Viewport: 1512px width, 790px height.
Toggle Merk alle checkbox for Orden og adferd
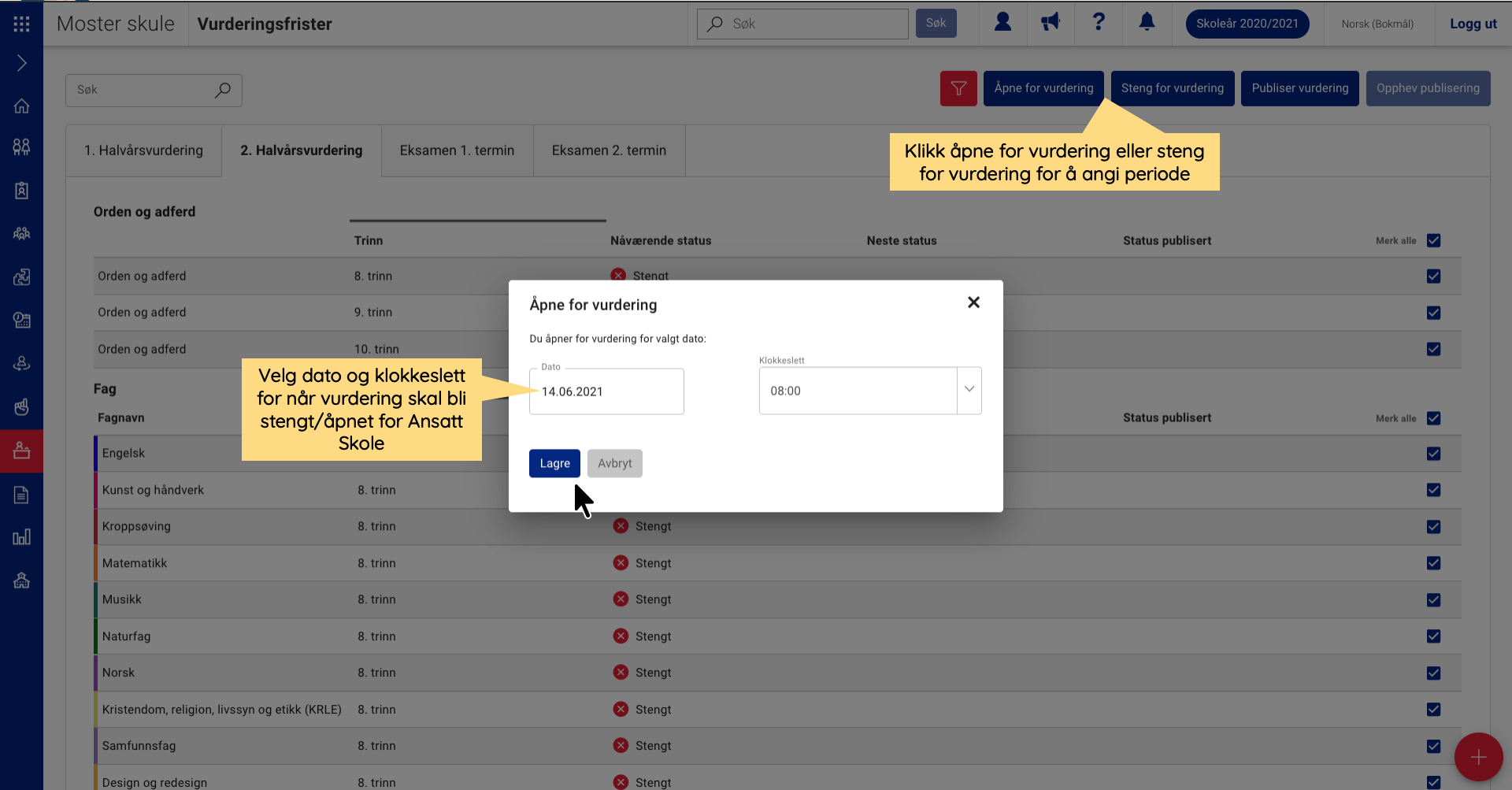pos(1433,240)
